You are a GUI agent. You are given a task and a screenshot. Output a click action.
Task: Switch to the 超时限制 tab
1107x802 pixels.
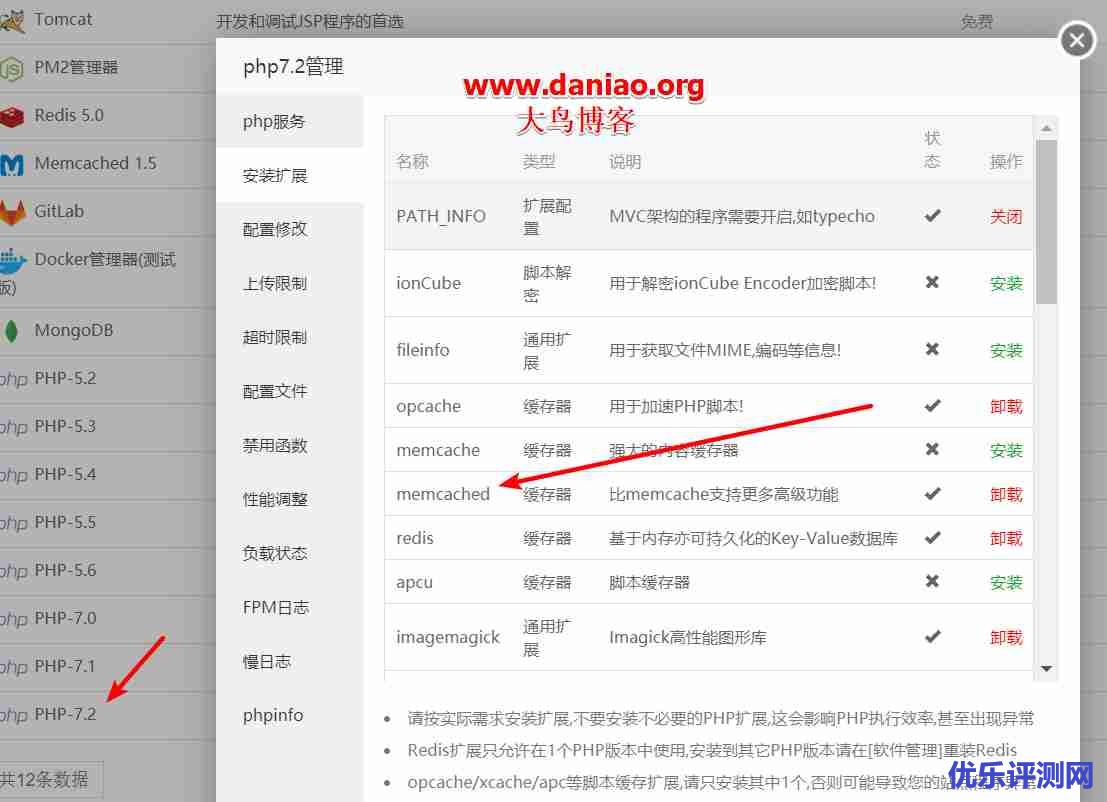pos(289,337)
